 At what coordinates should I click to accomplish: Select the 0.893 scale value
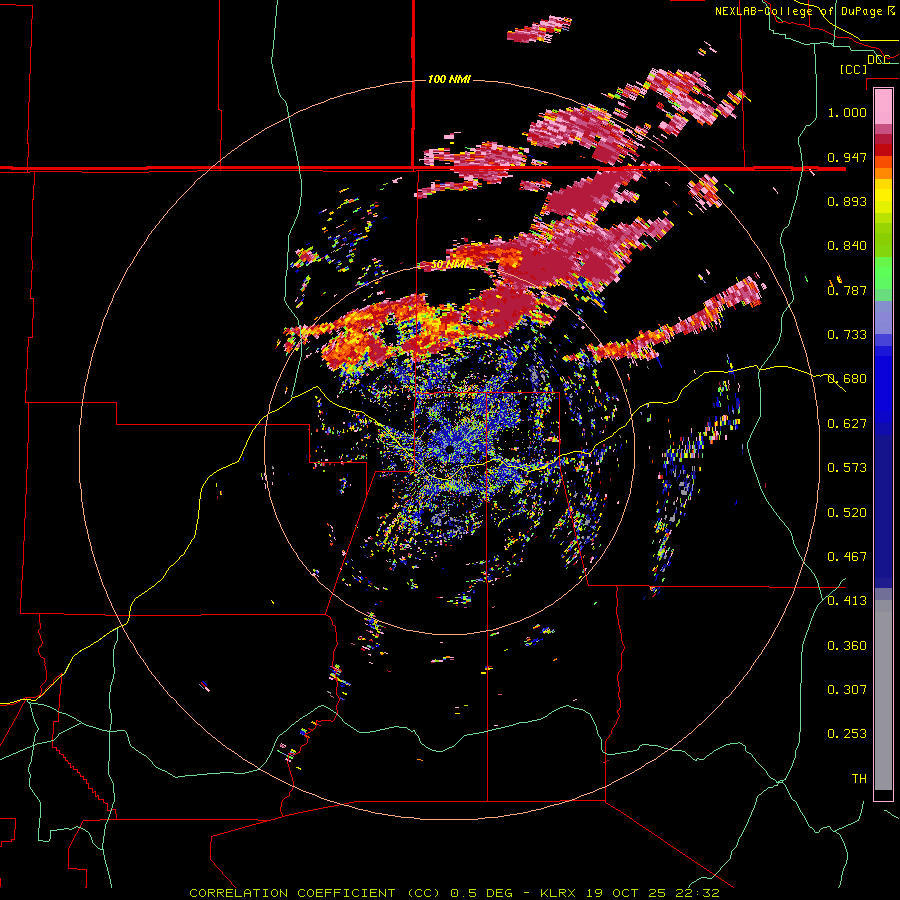(x=847, y=201)
